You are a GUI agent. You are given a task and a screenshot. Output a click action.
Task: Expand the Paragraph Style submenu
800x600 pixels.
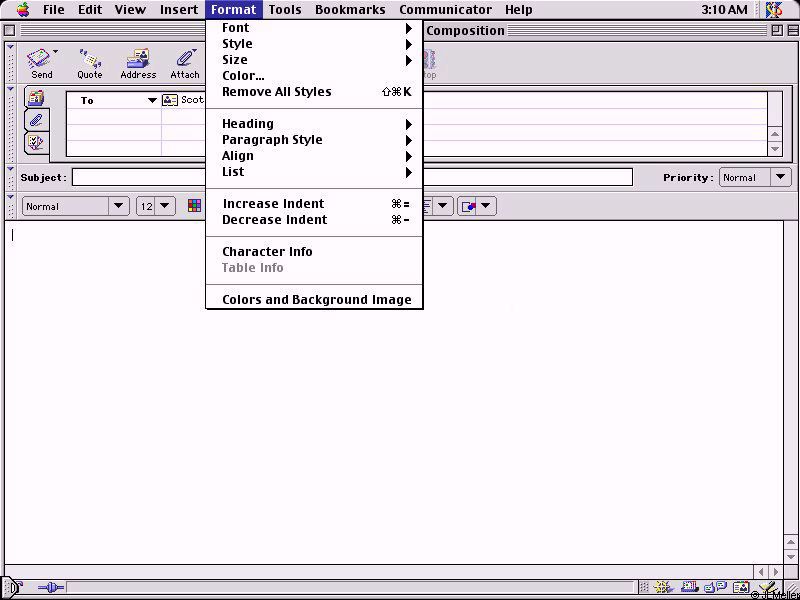point(314,140)
